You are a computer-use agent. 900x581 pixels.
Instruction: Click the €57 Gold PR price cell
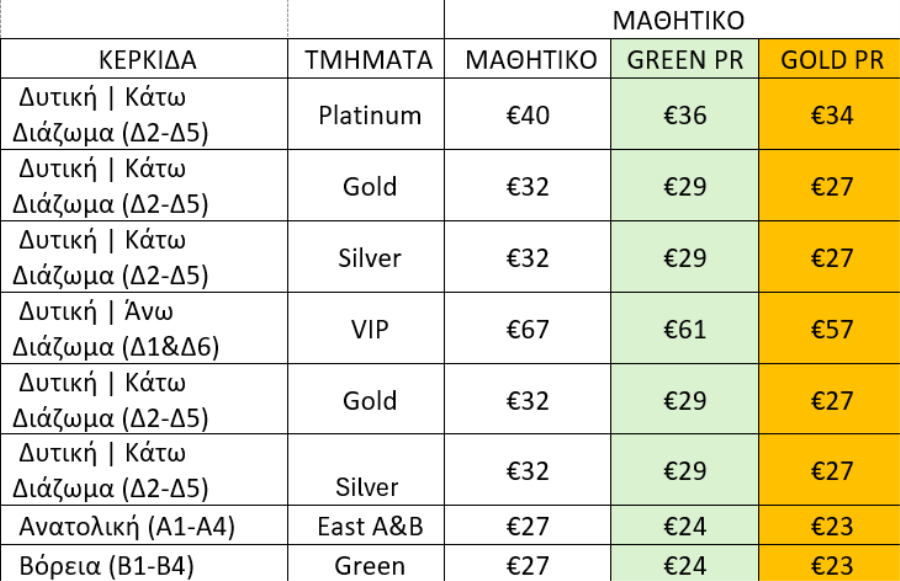click(x=829, y=328)
